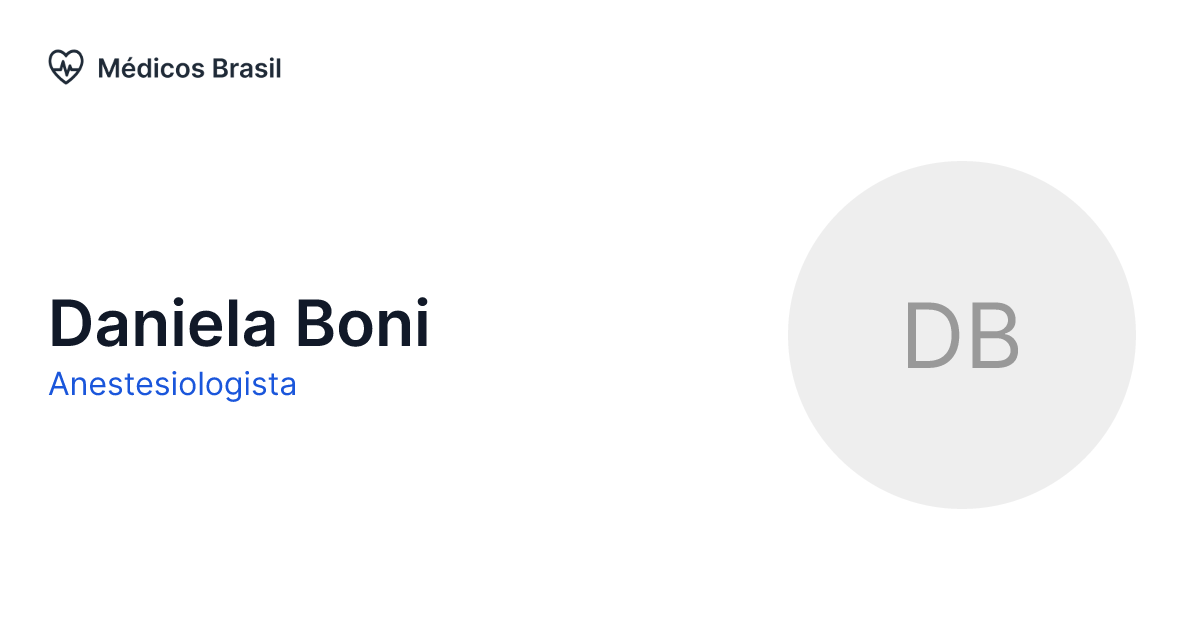Click the letter "D" starting Daniela

(68, 324)
